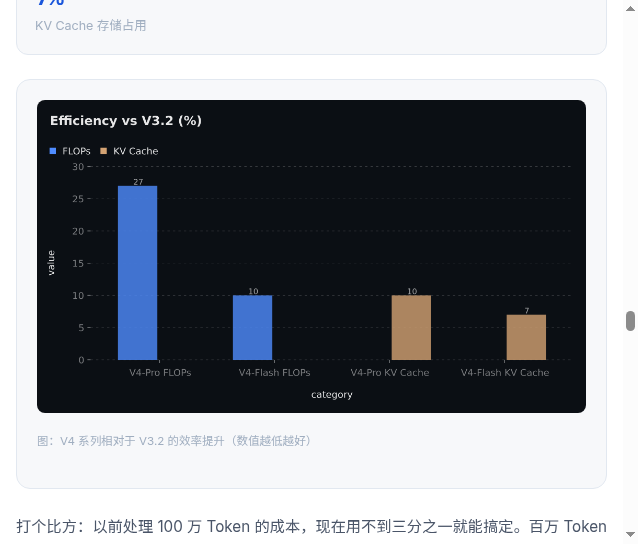Viewport: 638px width, 544px height.
Task: Click the tall V4-Pro FLOPs bar
Action: click(137, 272)
